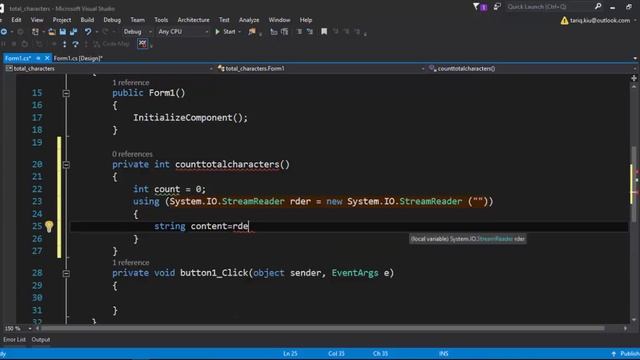Click the notifications filter flag icon
The image size is (640, 360).
476,7
